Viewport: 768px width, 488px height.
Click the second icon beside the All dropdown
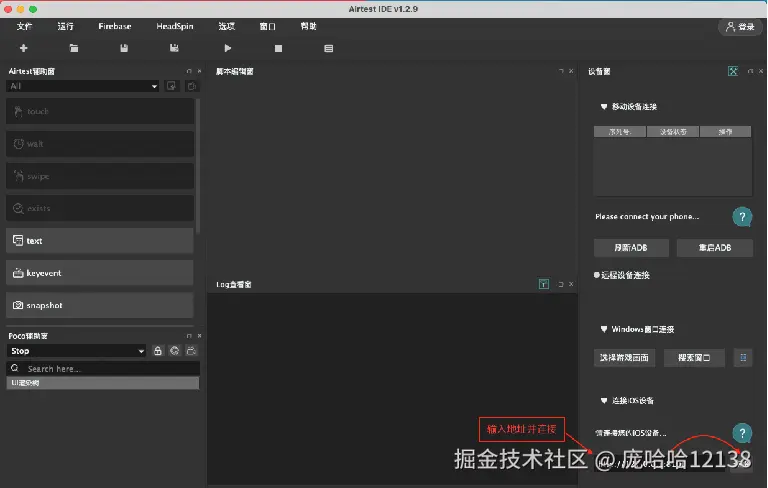pos(192,86)
